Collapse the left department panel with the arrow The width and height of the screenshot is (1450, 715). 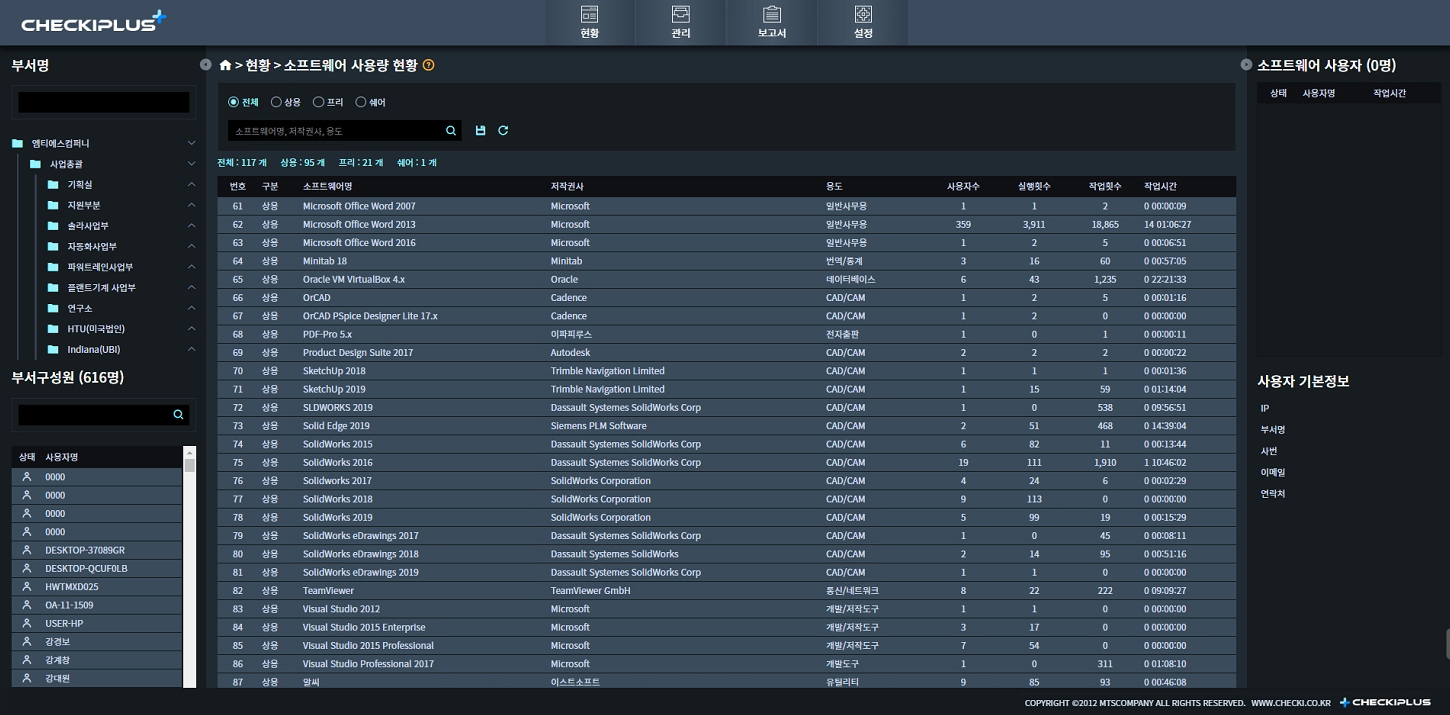coord(205,65)
